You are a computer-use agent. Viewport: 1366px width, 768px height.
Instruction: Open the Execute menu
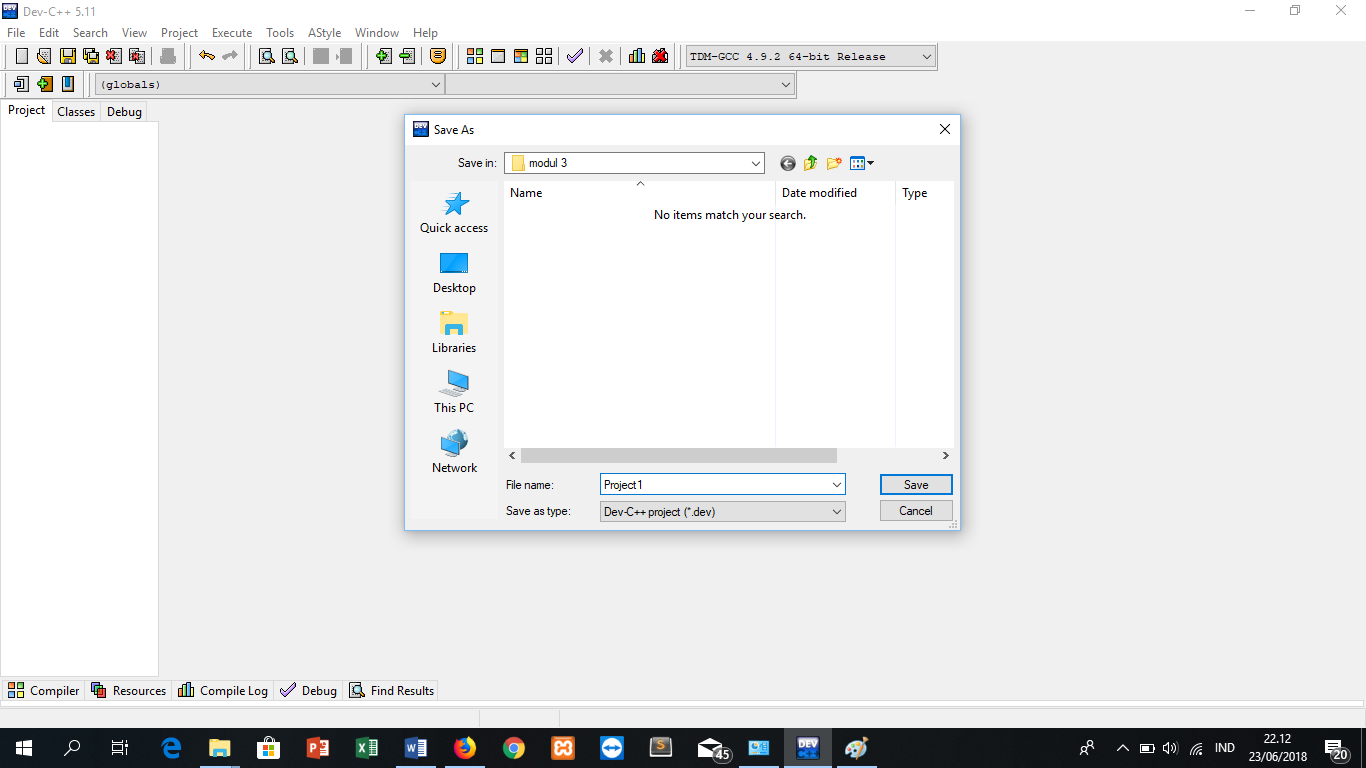click(232, 33)
